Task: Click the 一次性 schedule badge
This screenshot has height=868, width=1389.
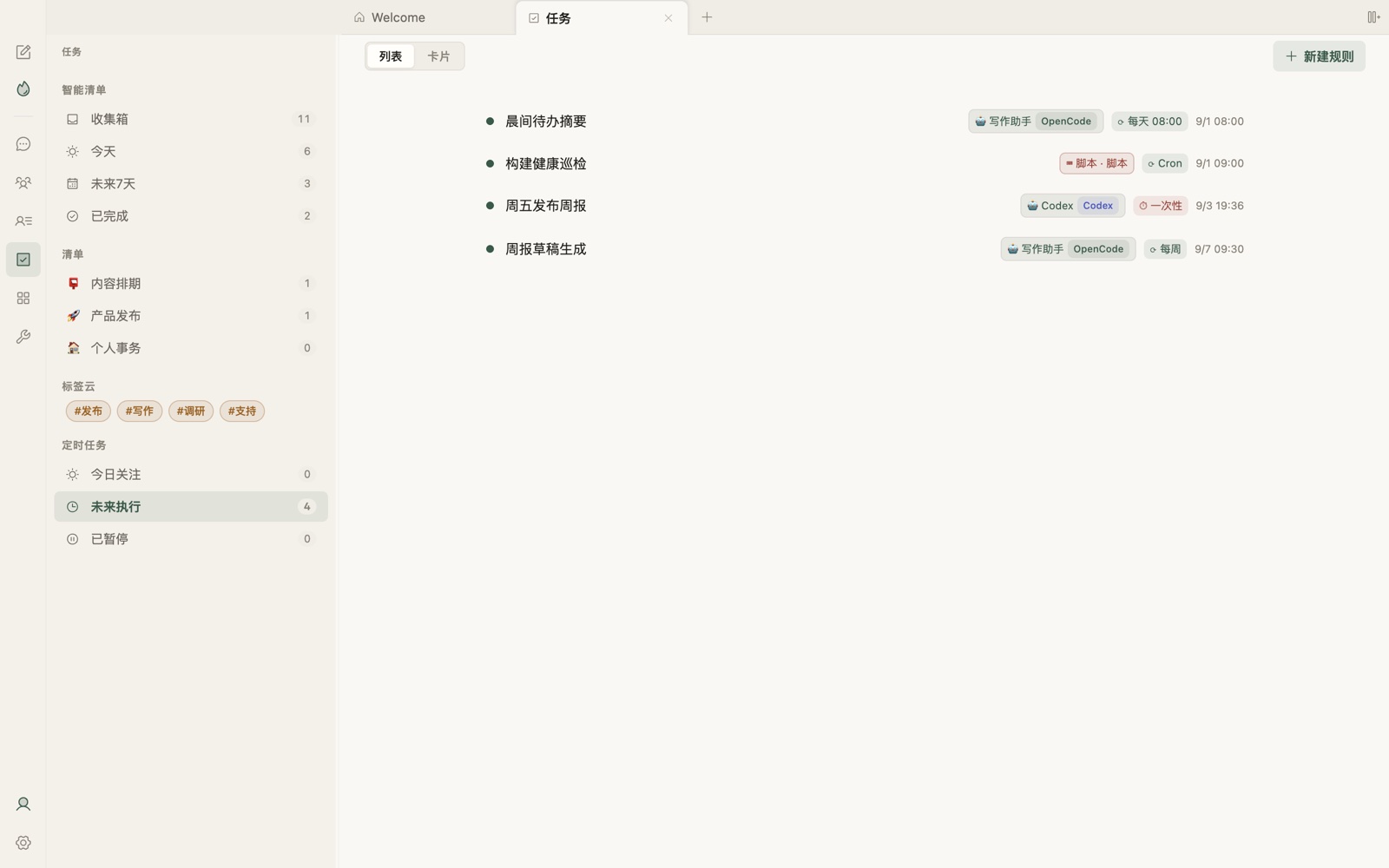Action: click(x=1160, y=206)
